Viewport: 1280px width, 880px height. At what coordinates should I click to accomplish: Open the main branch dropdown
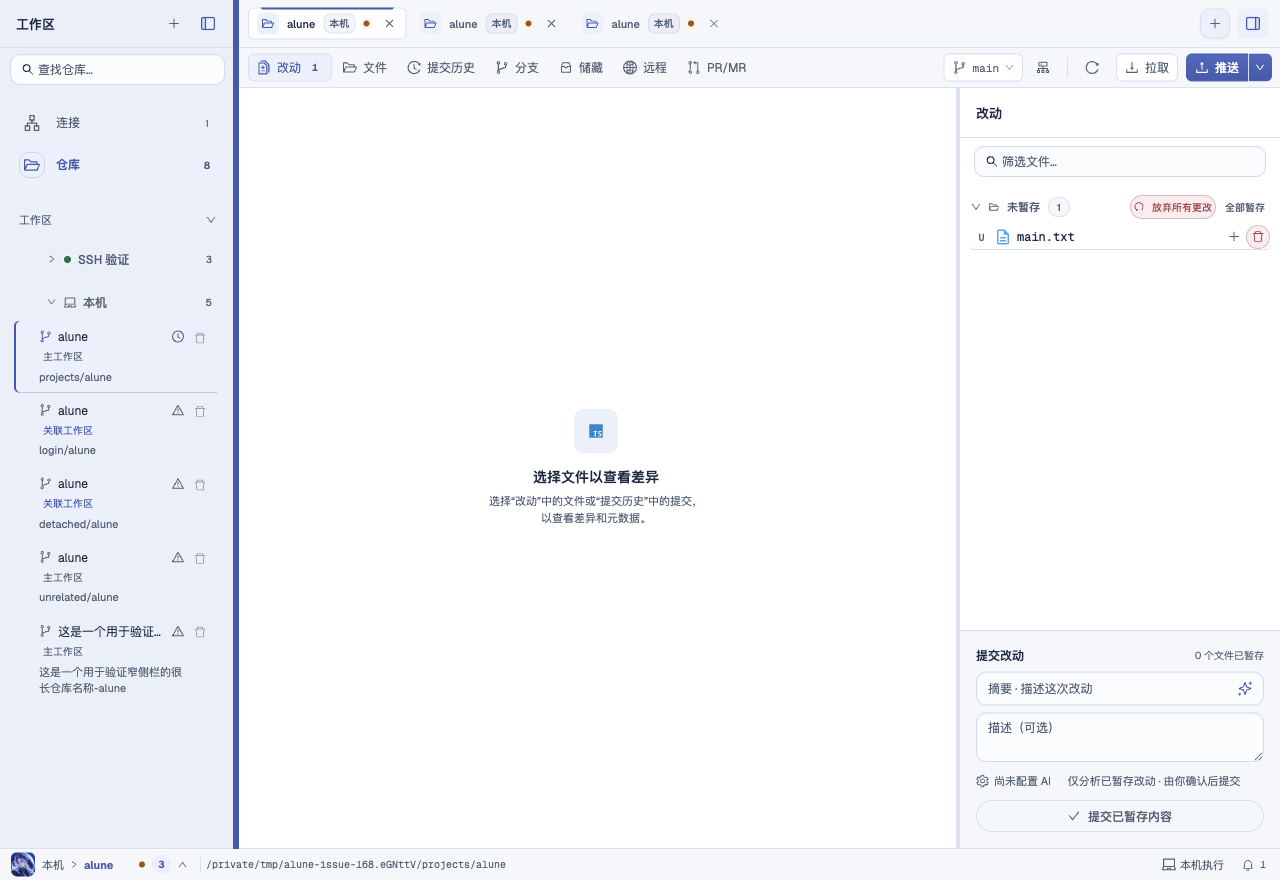coord(983,68)
